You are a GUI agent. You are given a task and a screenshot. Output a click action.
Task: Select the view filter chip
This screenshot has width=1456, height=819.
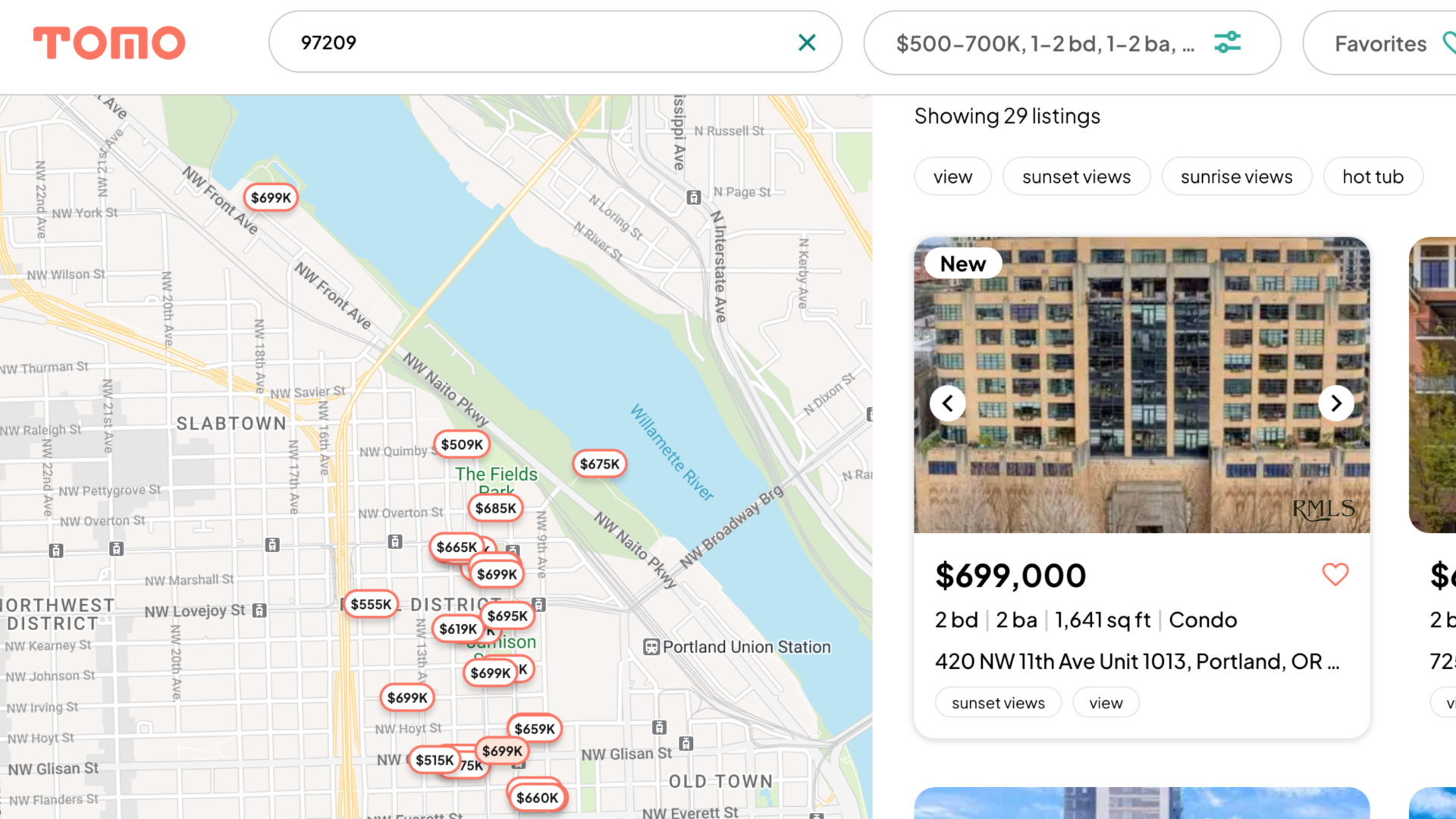pos(952,176)
